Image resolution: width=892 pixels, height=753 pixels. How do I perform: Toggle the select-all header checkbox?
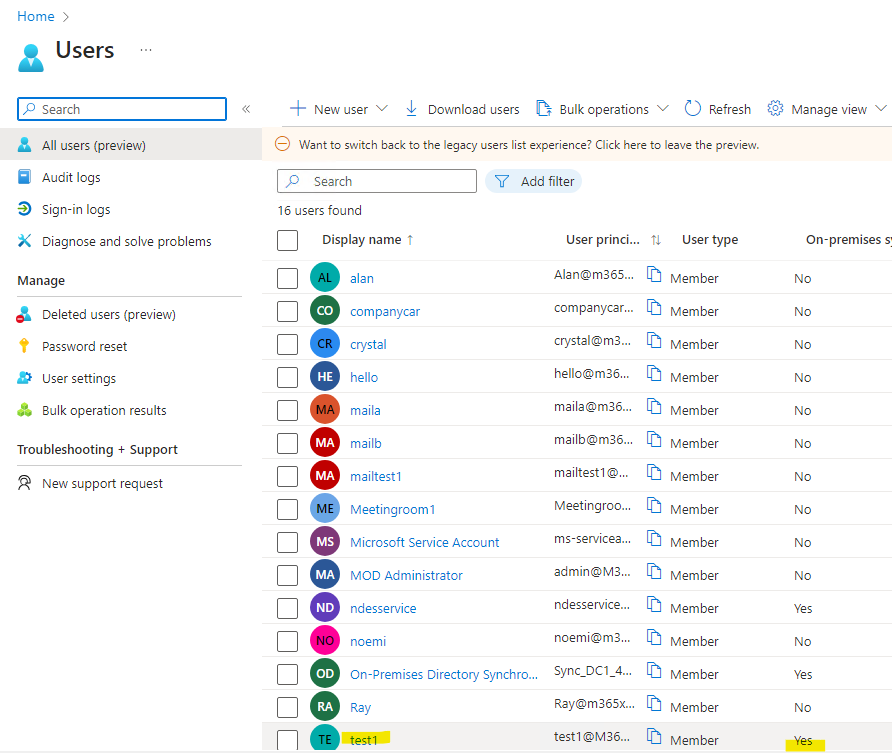[x=287, y=240]
